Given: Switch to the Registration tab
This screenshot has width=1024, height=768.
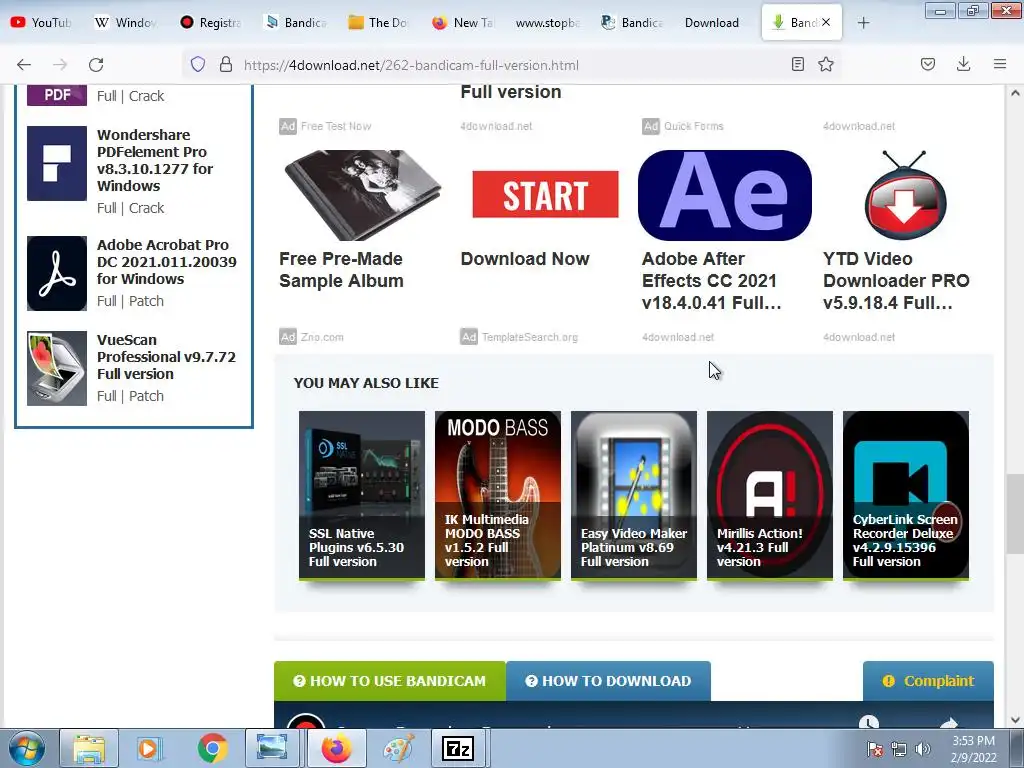Looking at the screenshot, I should 210,22.
